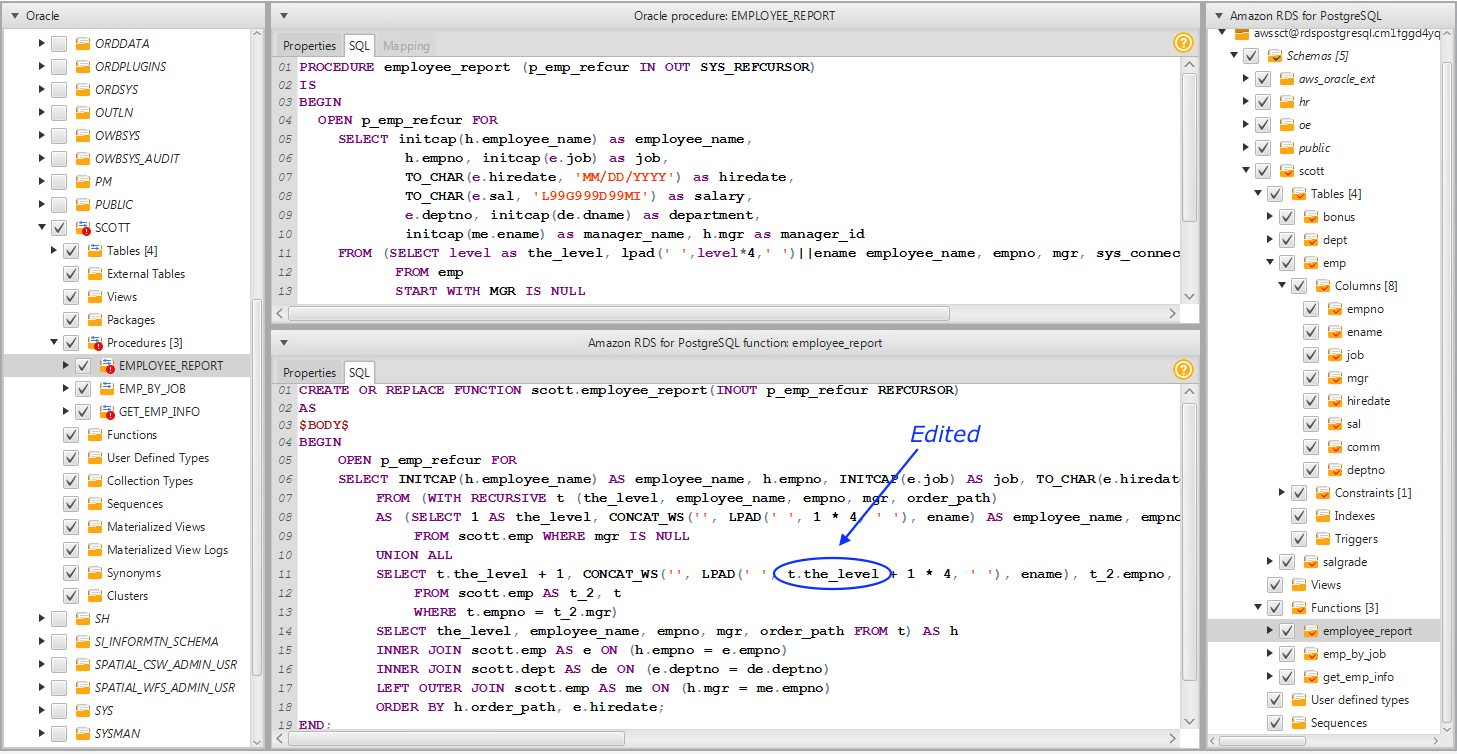This screenshot has height=754, width=1457.
Task: Uncheck the oe schema checkbox
Action: point(1263,125)
